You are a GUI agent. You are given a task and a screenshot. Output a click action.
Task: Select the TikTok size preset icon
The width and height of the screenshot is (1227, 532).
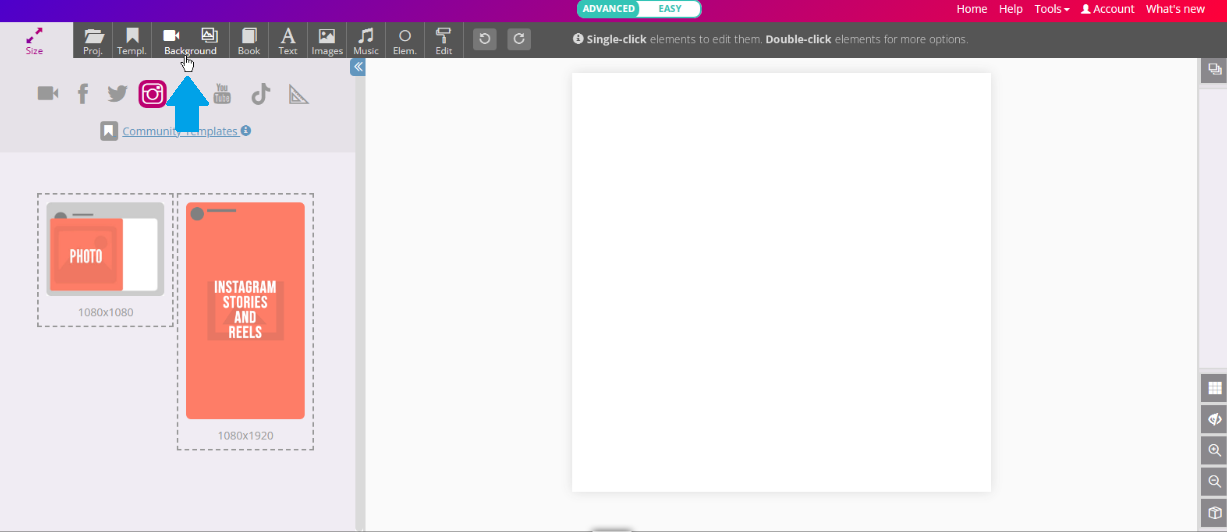click(261, 94)
